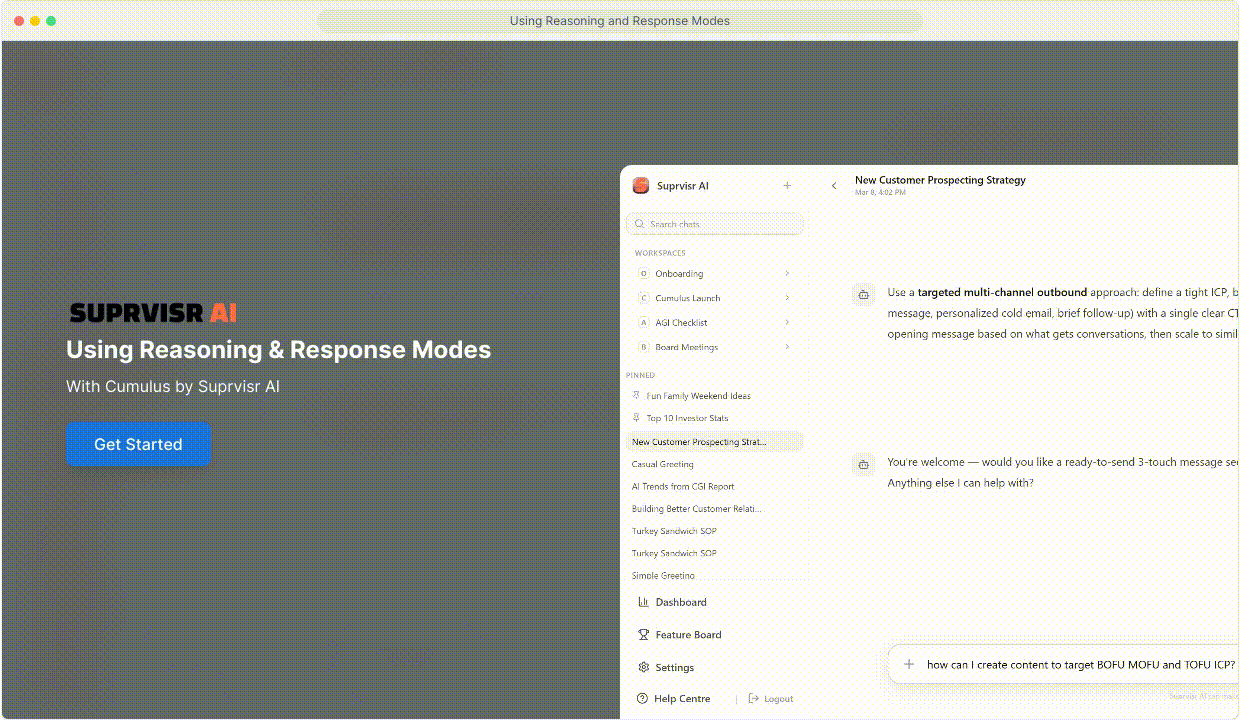Open the Casual Greeting chat
Image resolution: width=1240 pixels, height=720 pixels.
pyautogui.click(x=662, y=465)
